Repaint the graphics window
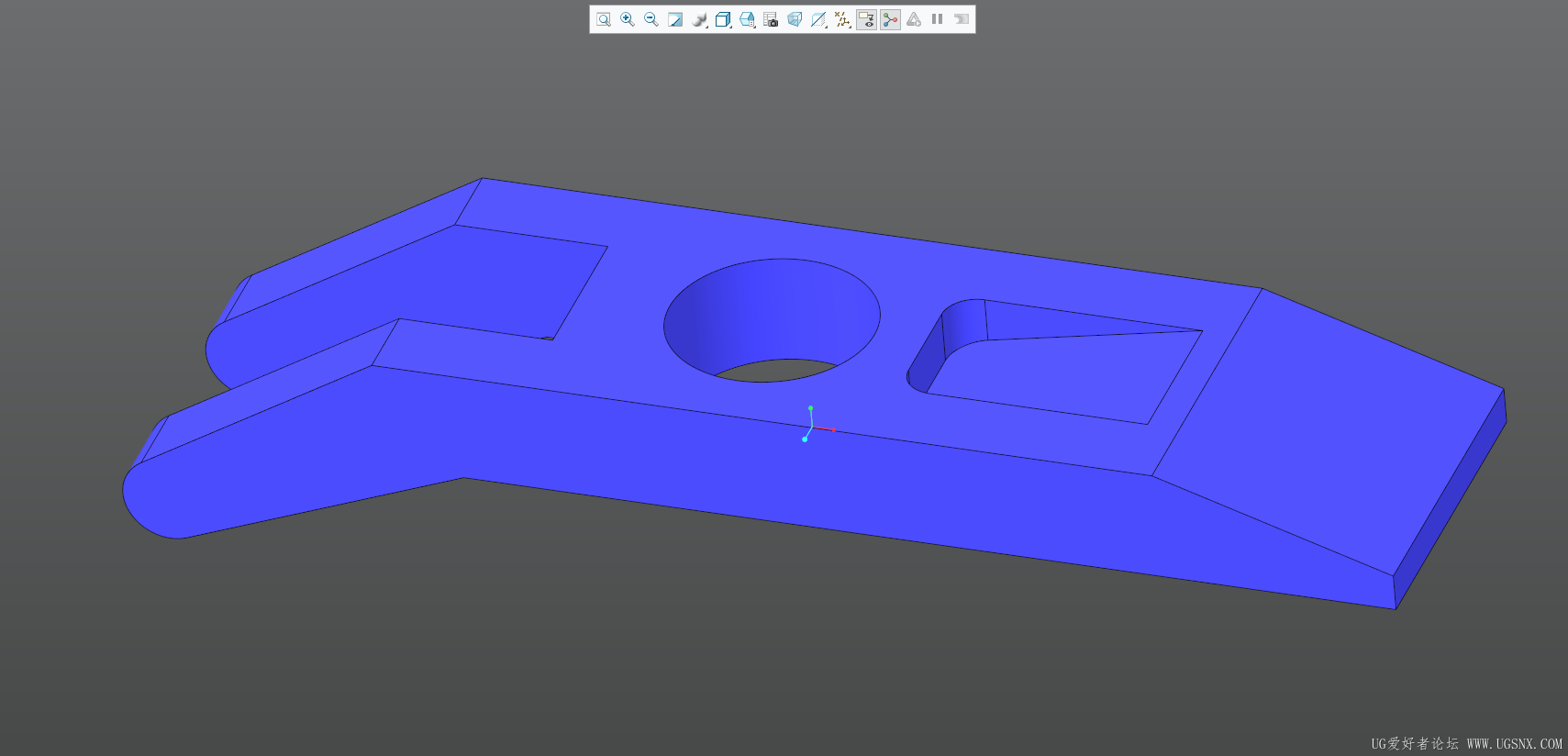The width and height of the screenshot is (1568, 756). point(675,19)
